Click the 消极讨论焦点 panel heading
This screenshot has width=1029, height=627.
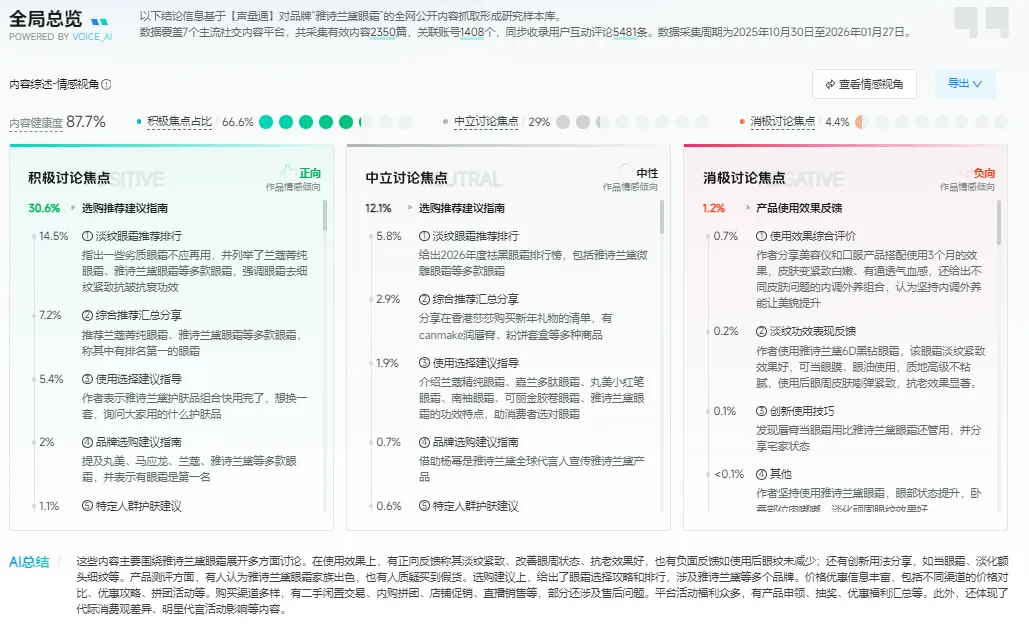point(744,178)
